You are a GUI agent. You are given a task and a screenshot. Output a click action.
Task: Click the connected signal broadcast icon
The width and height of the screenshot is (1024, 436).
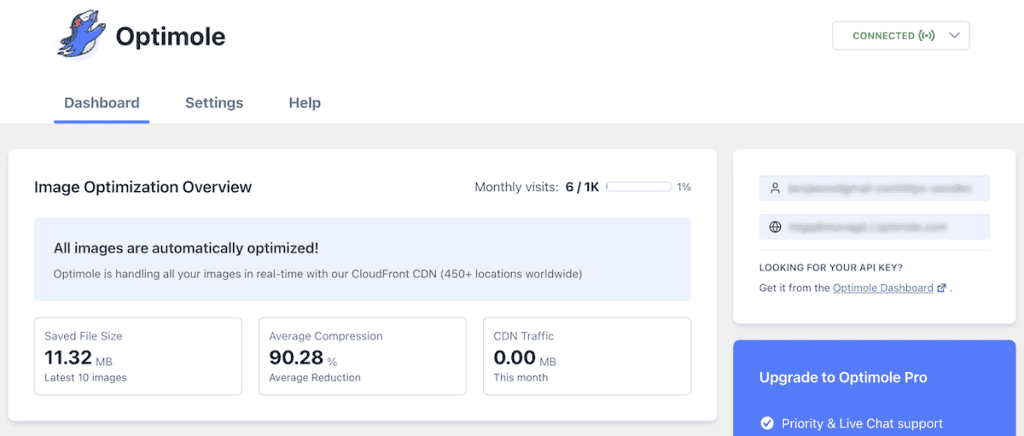coord(927,36)
